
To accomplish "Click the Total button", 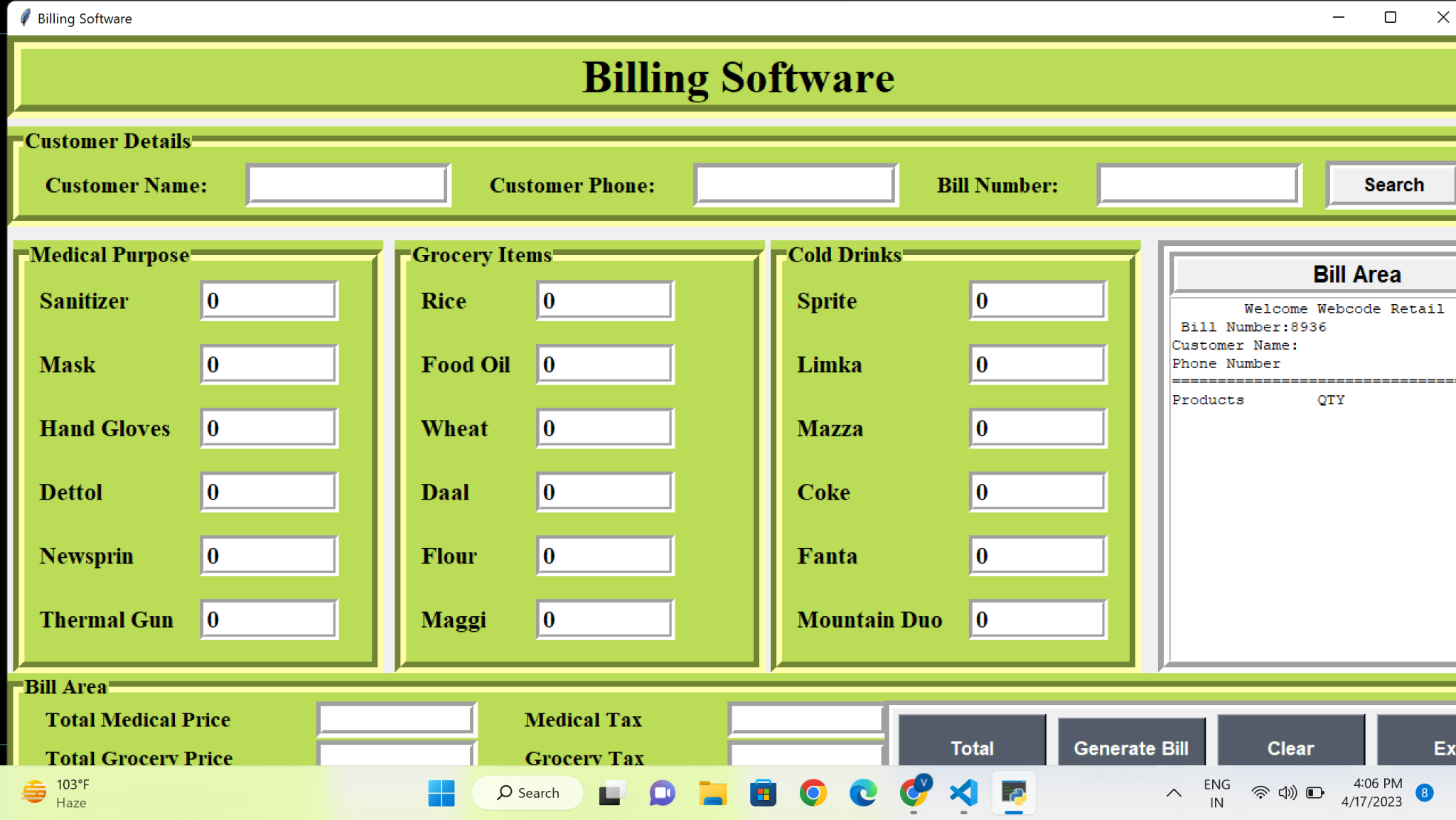I will [x=971, y=748].
